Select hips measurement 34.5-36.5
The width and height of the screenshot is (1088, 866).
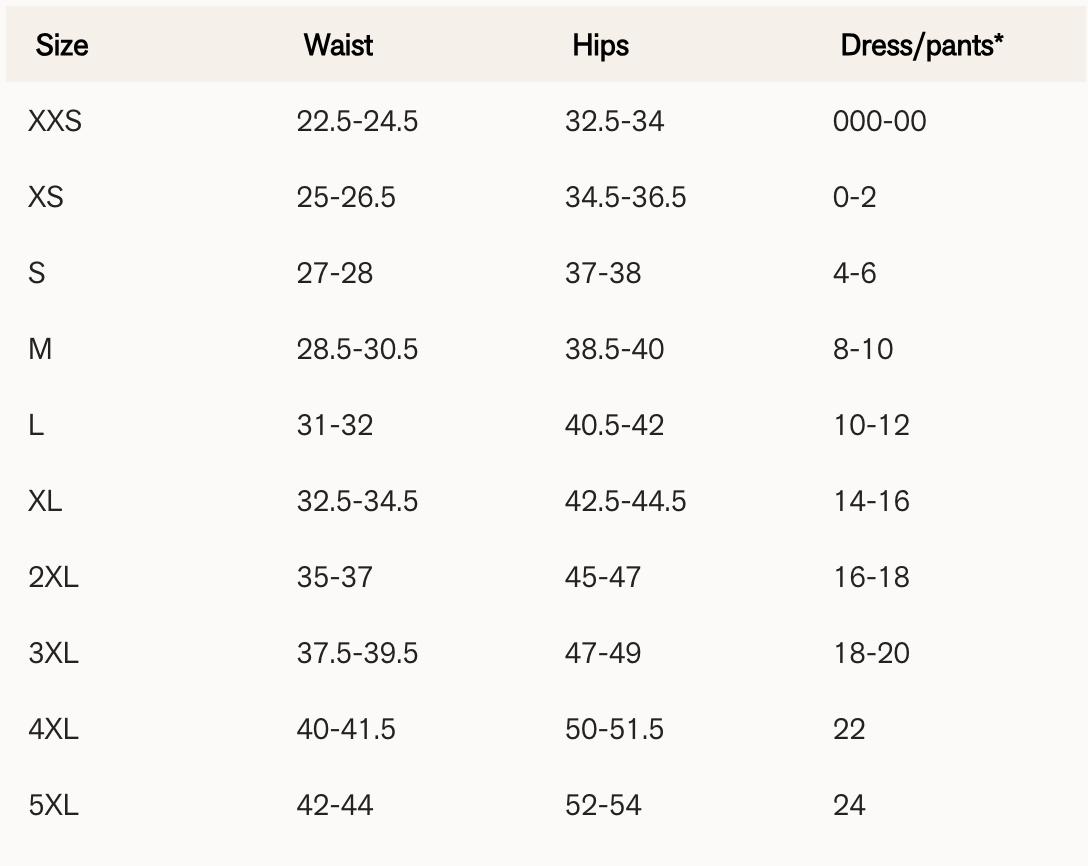(625, 197)
